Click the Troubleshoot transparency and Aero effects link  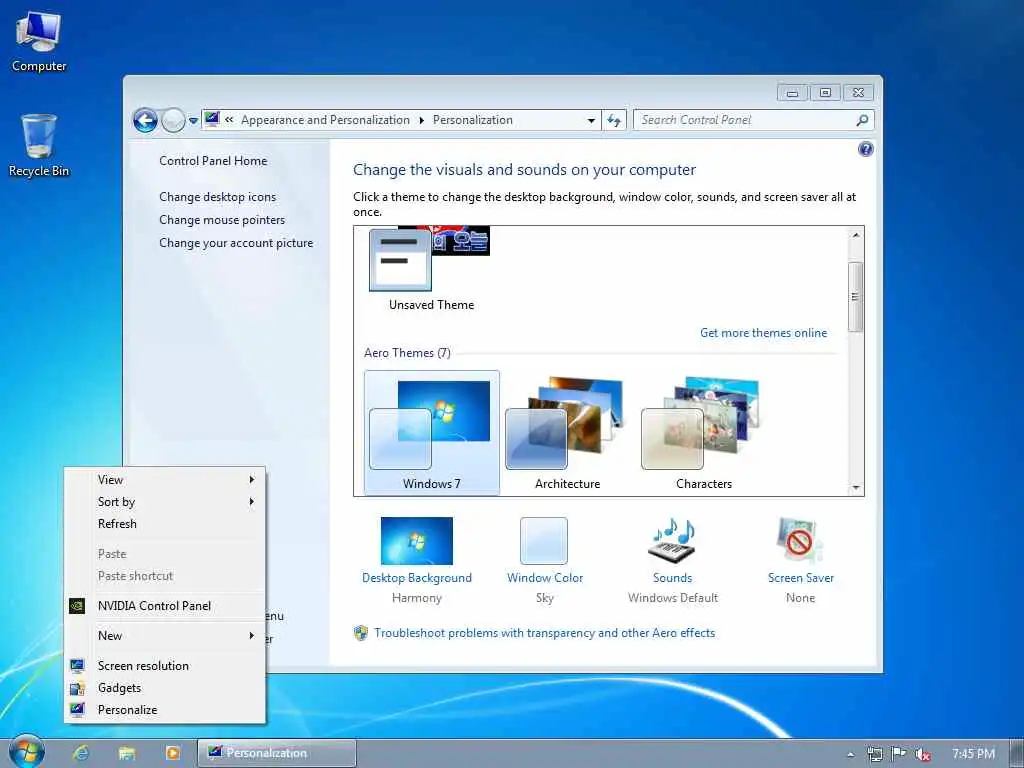[544, 633]
